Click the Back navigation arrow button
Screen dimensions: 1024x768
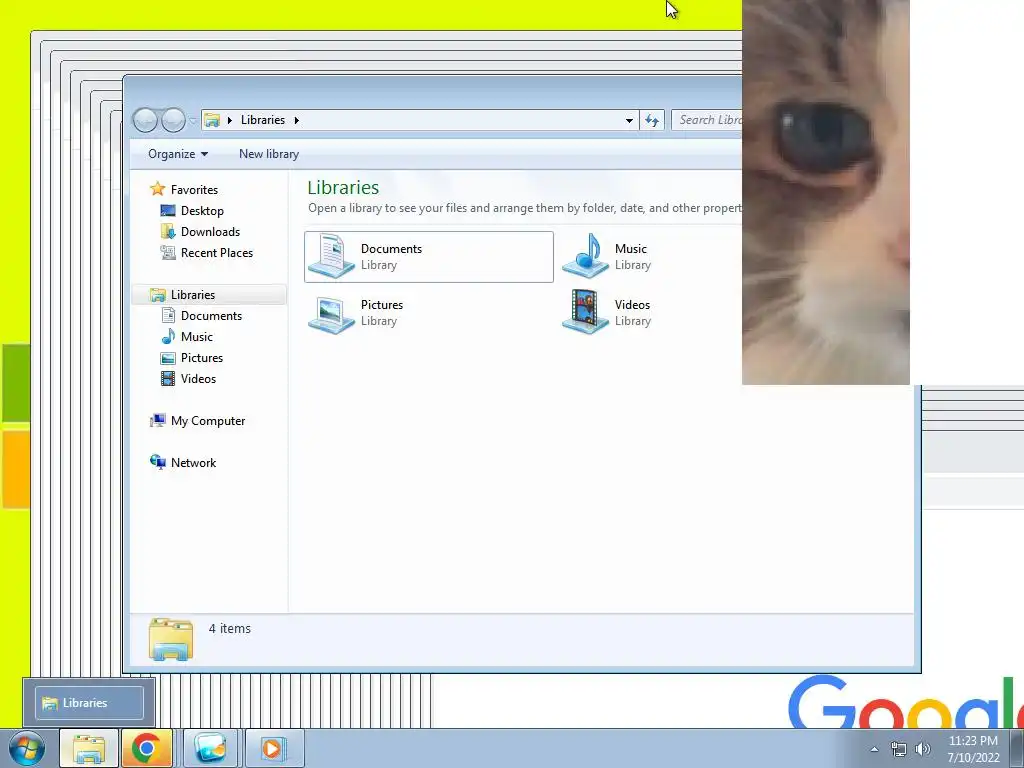[x=145, y=120]
